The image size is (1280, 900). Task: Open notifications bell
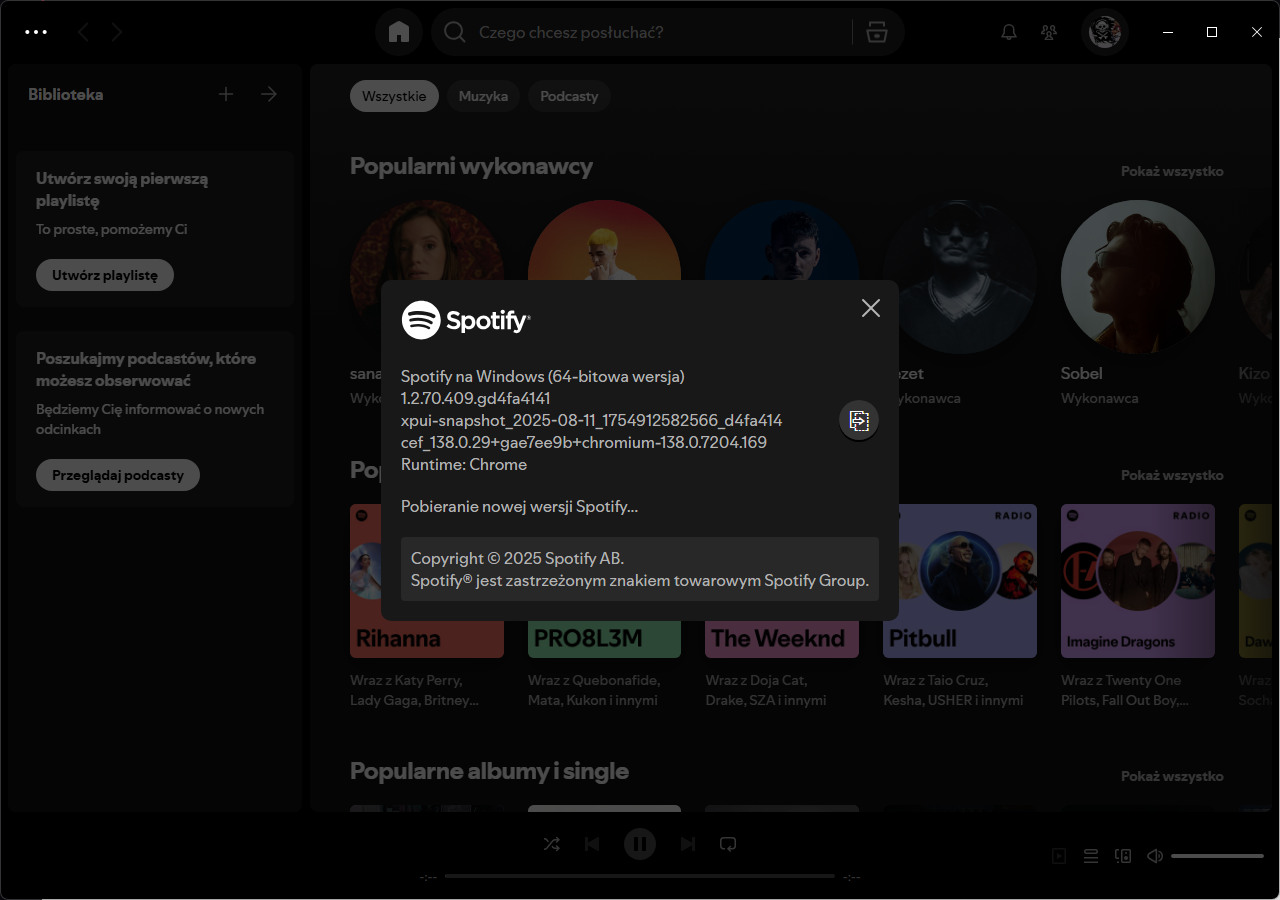(x=1009, y=32)
